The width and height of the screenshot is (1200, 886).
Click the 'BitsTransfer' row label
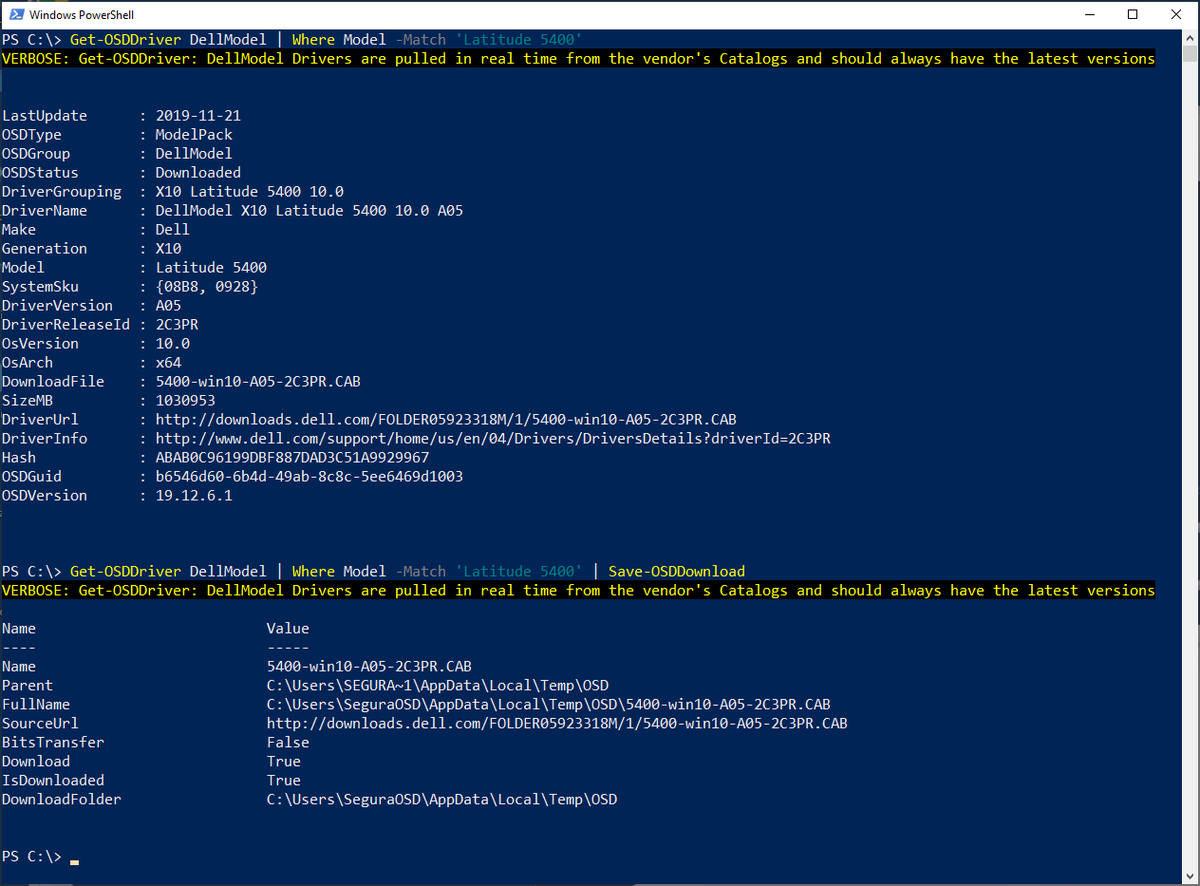tap(53, 742)
